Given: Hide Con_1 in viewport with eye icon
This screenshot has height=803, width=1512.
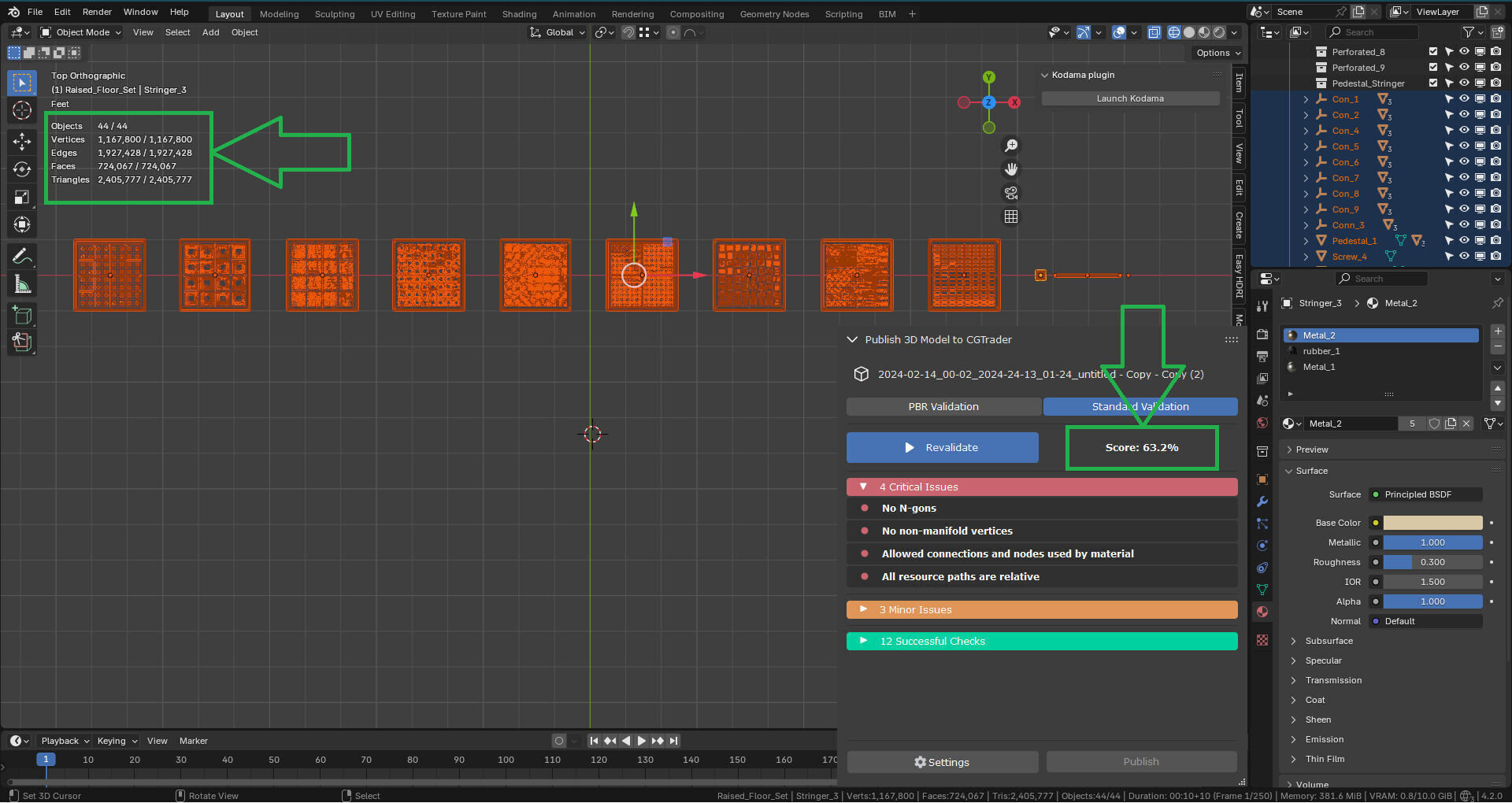Looking at the screenshot, I should click(1464, 99).
